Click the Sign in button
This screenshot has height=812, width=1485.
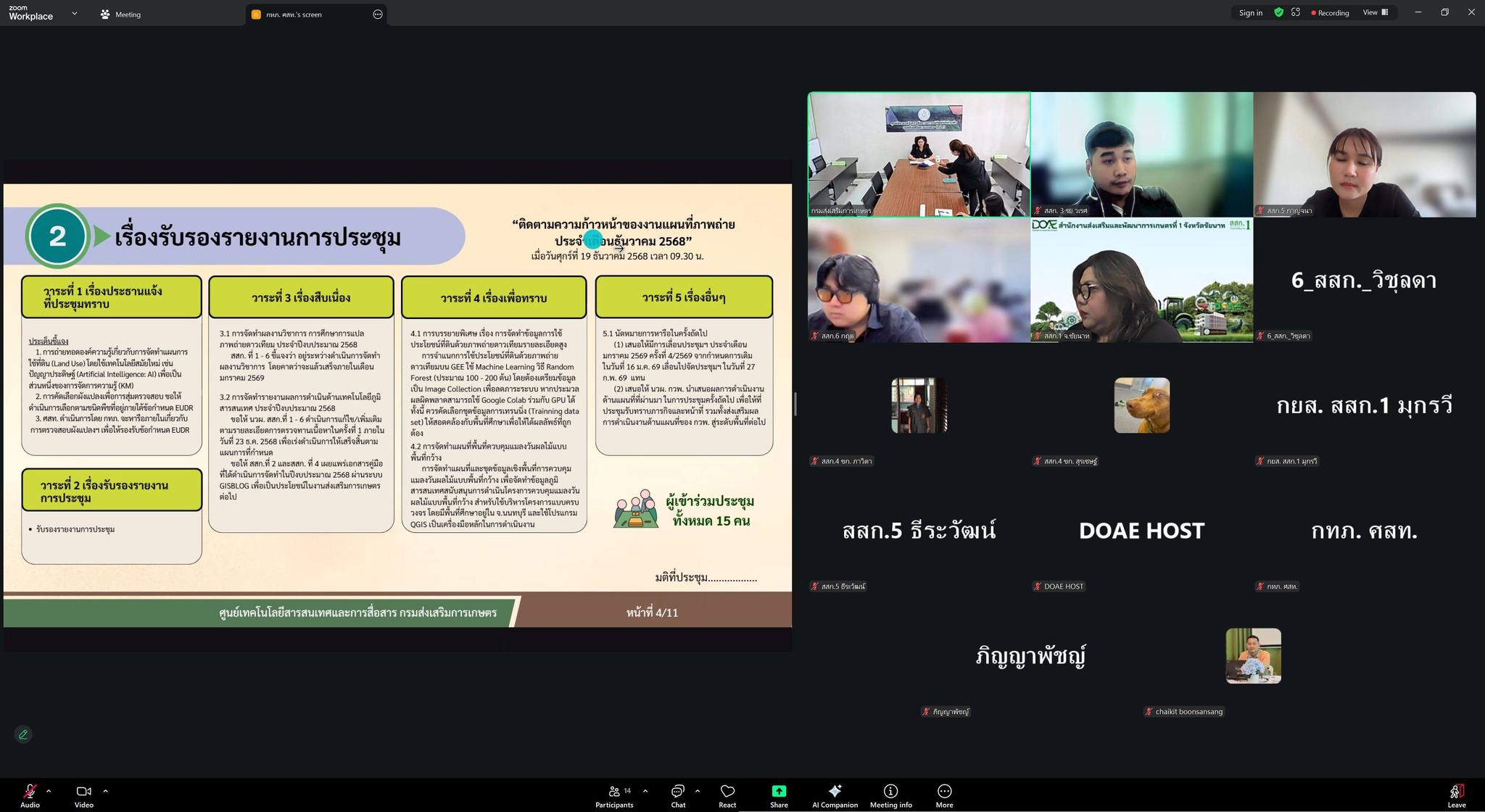pyautogui.click(x=1250, y=12)
